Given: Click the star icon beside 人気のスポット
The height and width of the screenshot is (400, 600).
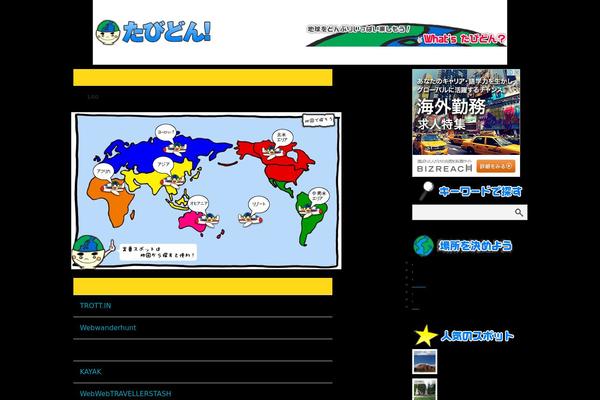Looking at the screenshot, I should coord(426,335).
